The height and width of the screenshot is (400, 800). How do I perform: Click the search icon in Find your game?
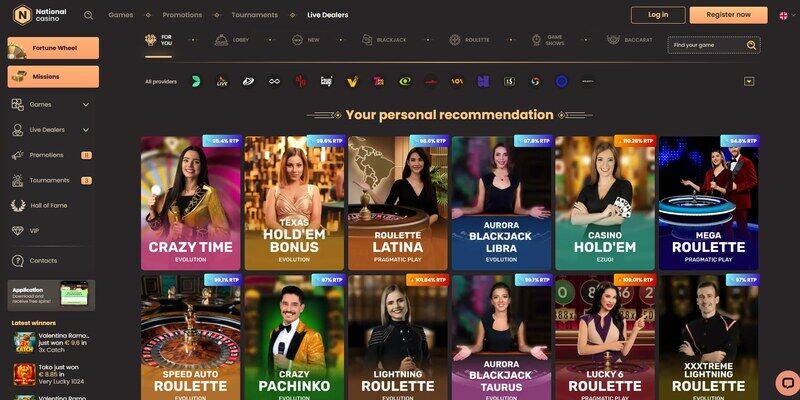click(x=751, y=45)
